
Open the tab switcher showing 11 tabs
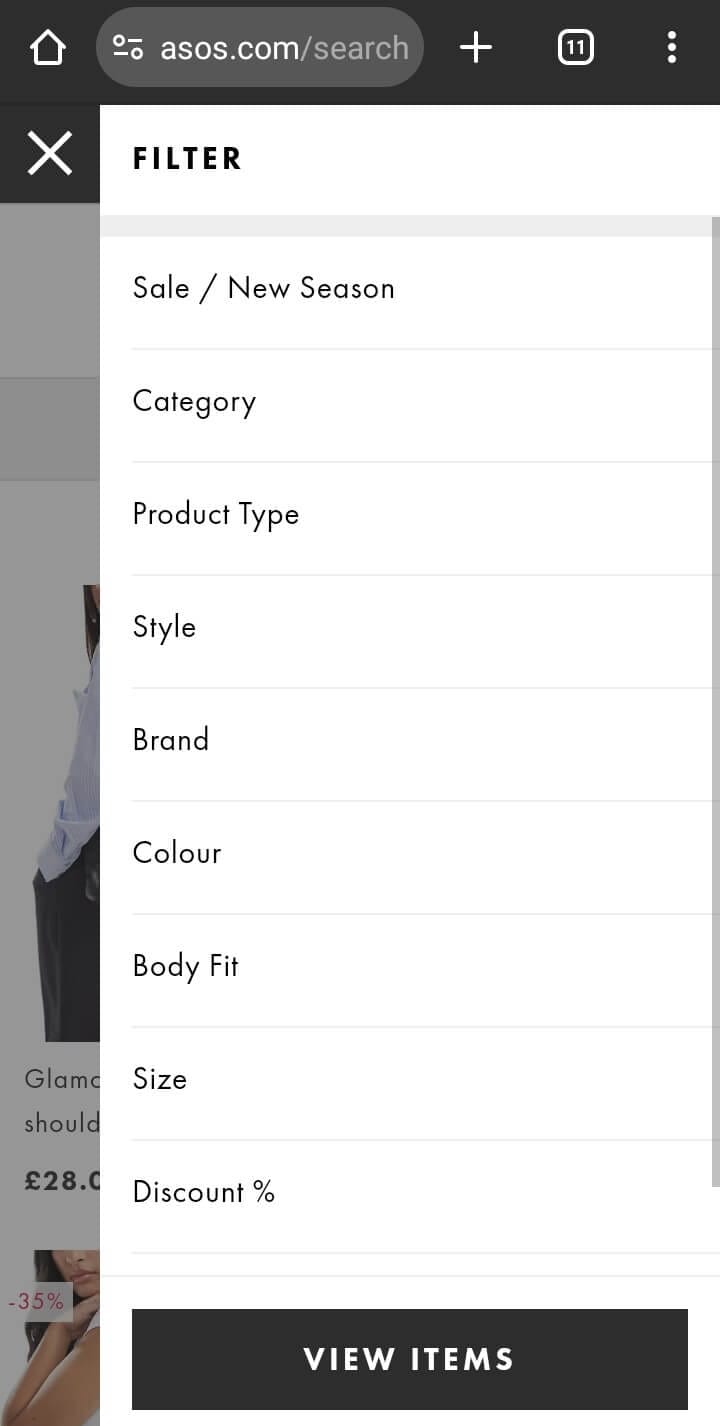(575, 46)
